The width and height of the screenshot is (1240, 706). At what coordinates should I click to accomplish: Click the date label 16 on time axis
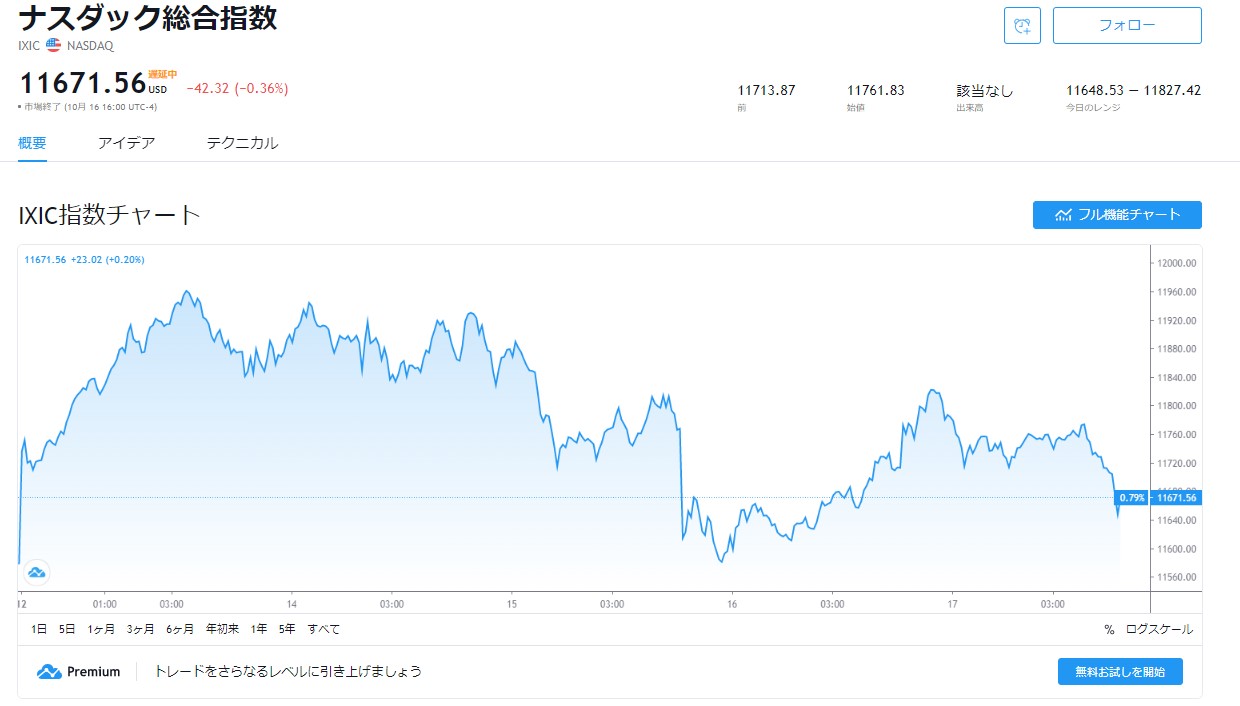(732, 604)
